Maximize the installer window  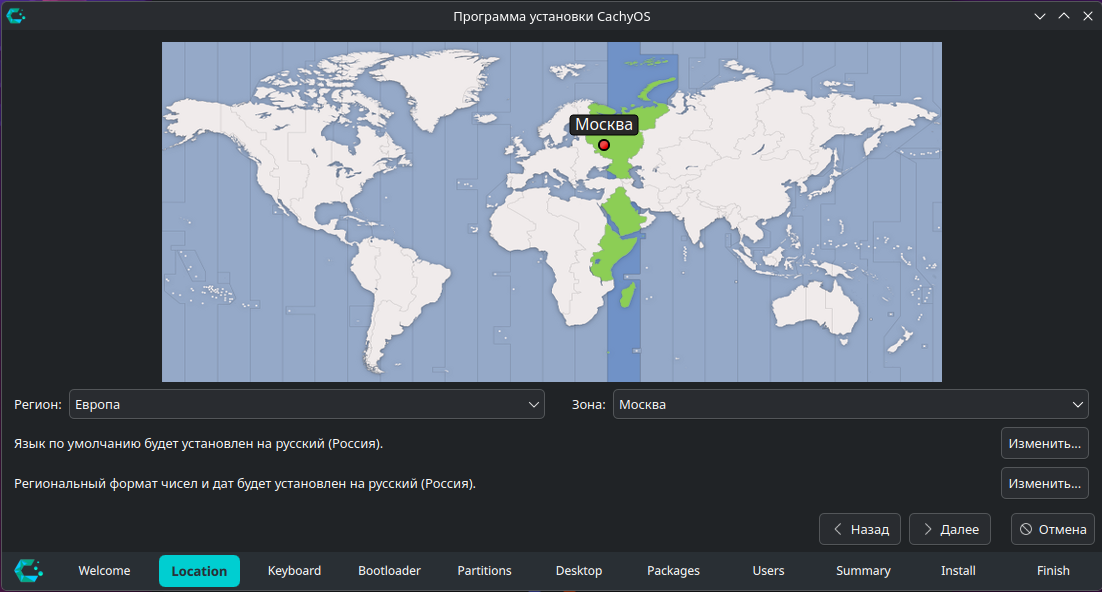[x=1064, y=16]
